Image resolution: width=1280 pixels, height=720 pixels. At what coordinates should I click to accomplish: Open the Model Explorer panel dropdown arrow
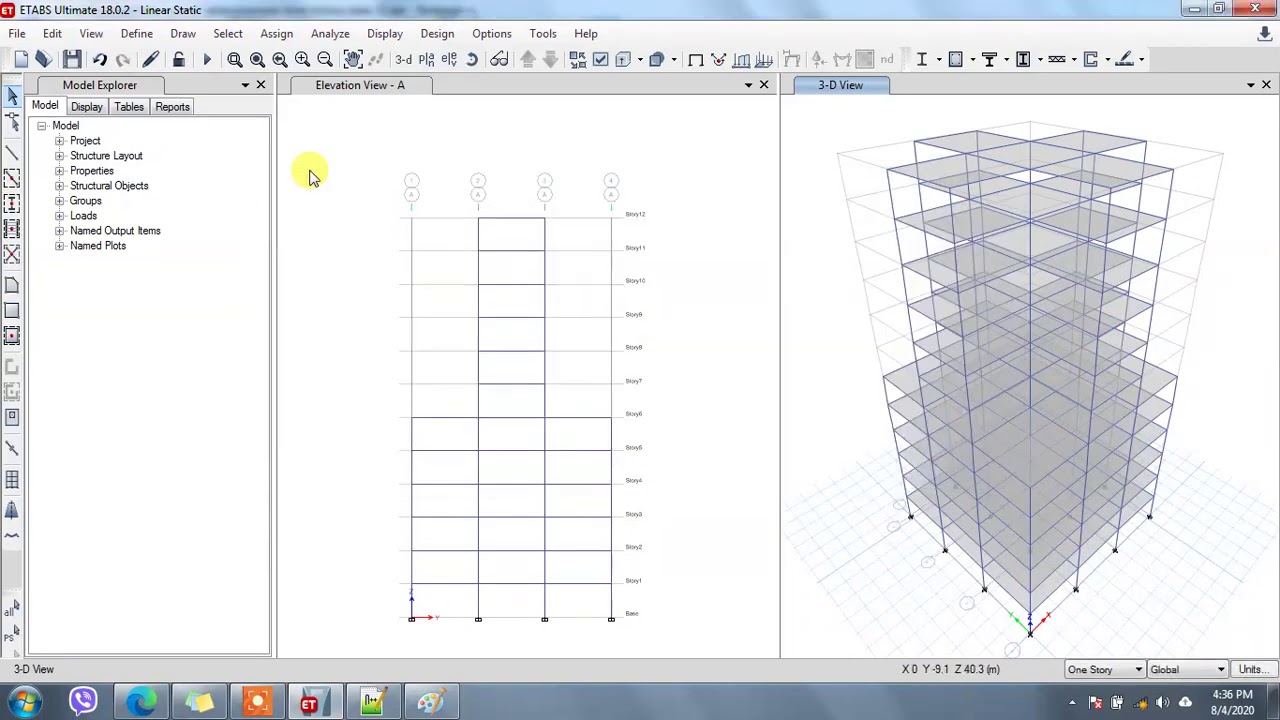pos(245,85)
